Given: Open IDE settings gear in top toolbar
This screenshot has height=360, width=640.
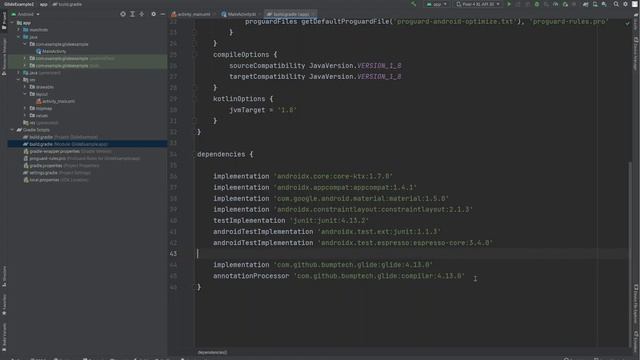Looking at the screenshot, I should pyautogui.click(x=625, y=4).
